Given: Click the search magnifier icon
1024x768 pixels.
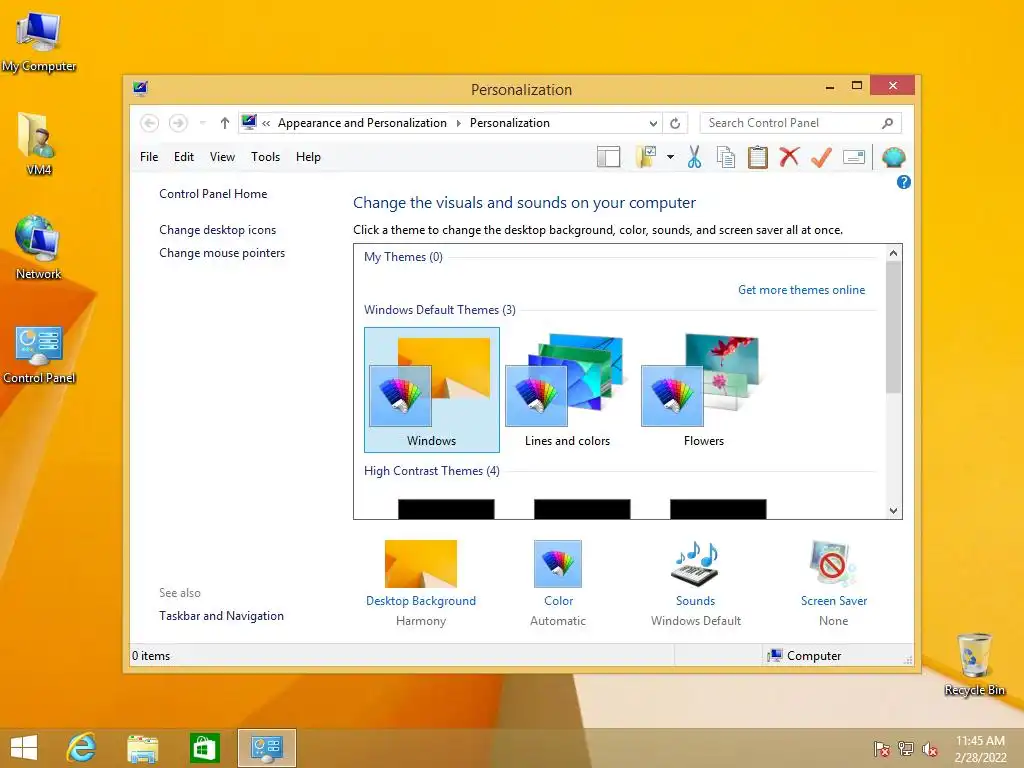Looking at the screenshot, I should click(x=888, y=123).
